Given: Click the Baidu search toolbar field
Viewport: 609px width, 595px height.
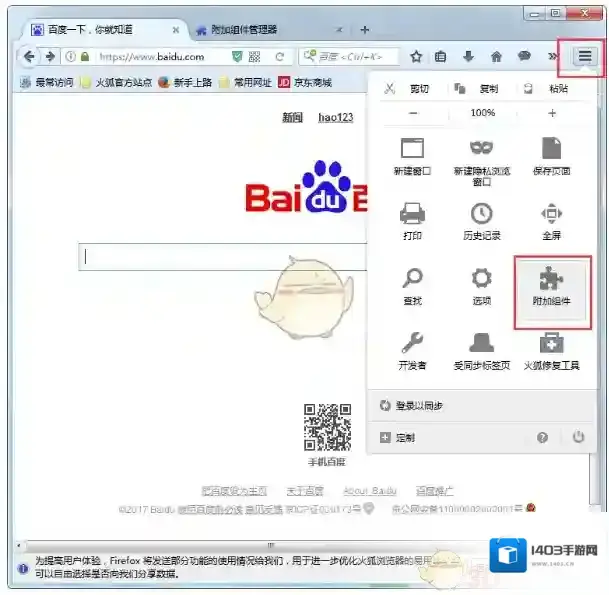Looking at the screenshot, I should tap(349, 57).
